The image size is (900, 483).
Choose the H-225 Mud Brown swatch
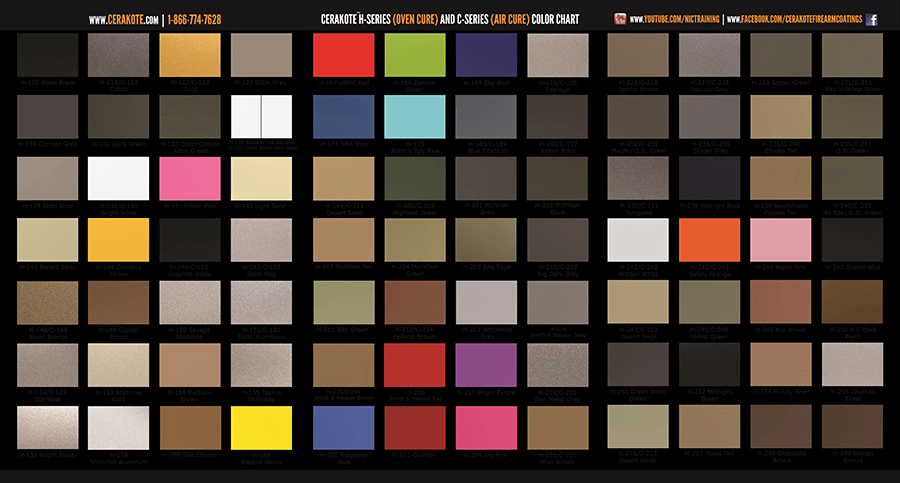(x=558, y=428)
